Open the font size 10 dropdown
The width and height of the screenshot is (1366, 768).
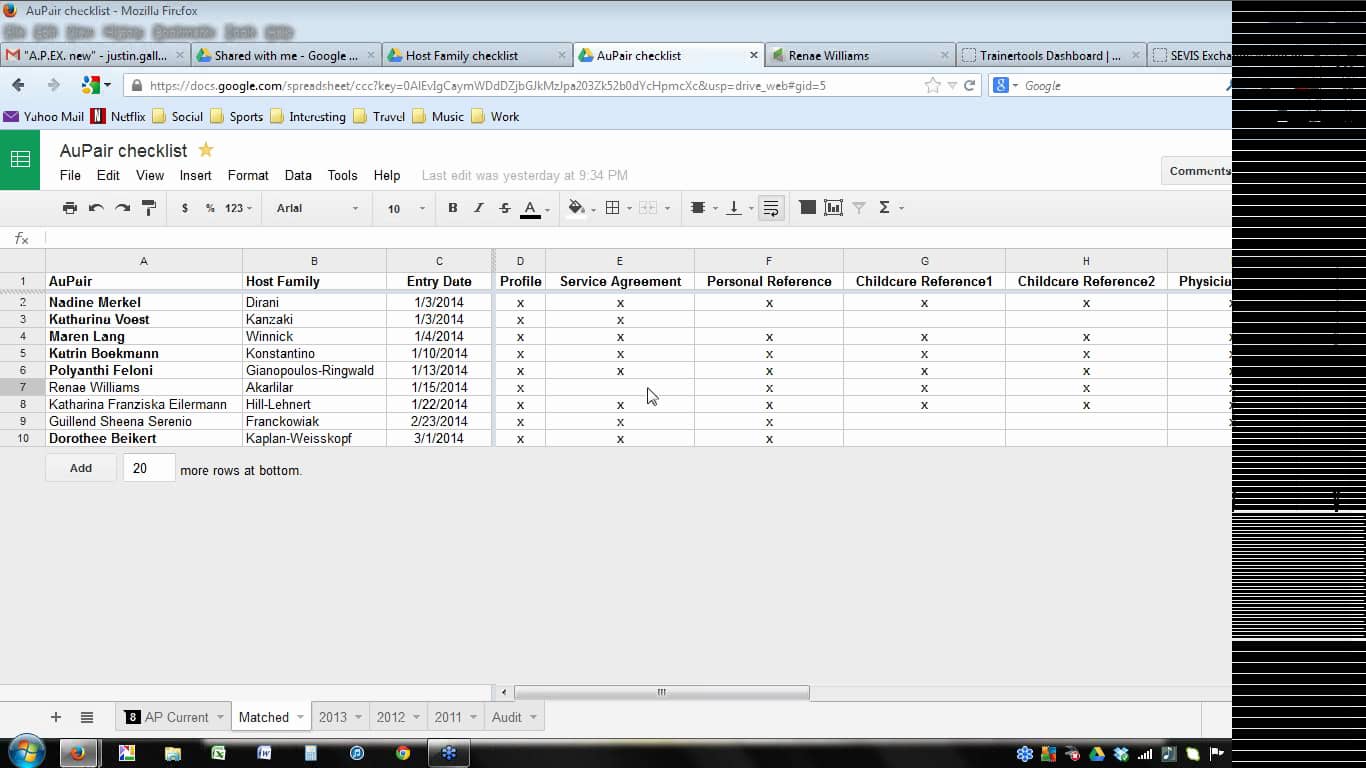[x=406, y=208]
